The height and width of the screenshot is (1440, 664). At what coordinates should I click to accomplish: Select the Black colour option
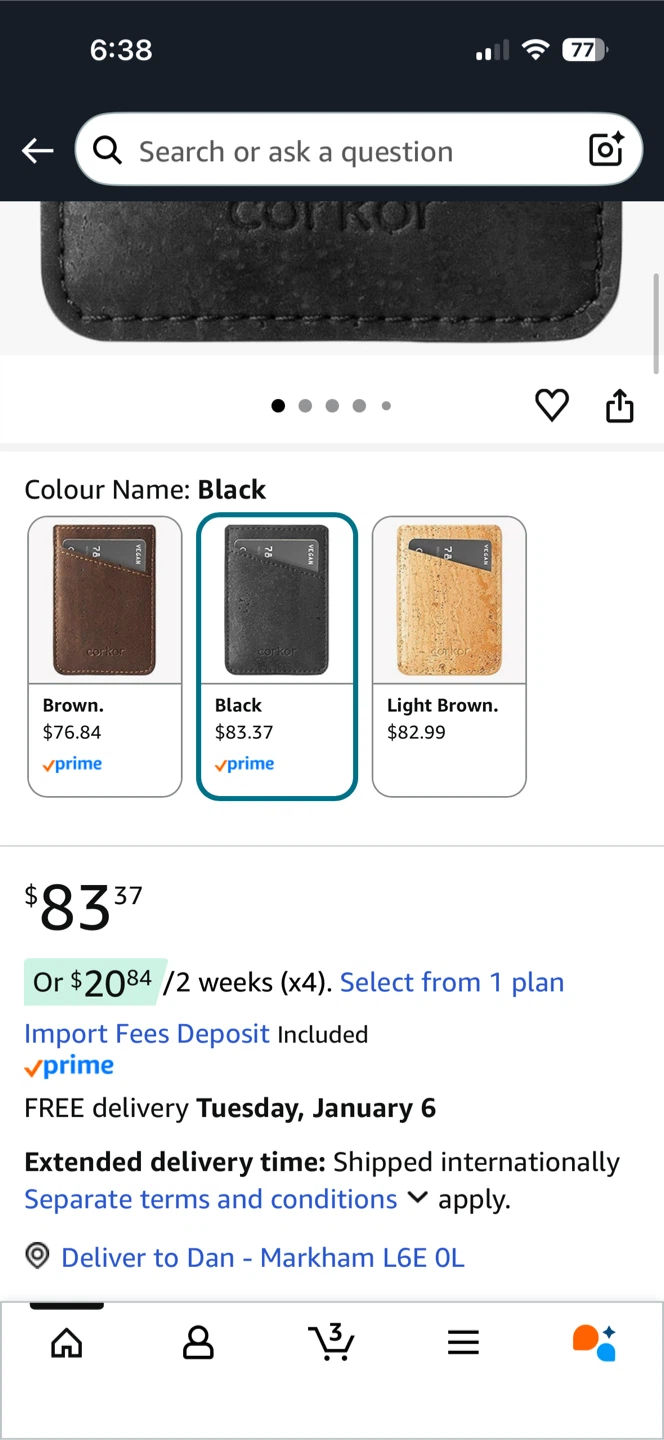point(277,656)
